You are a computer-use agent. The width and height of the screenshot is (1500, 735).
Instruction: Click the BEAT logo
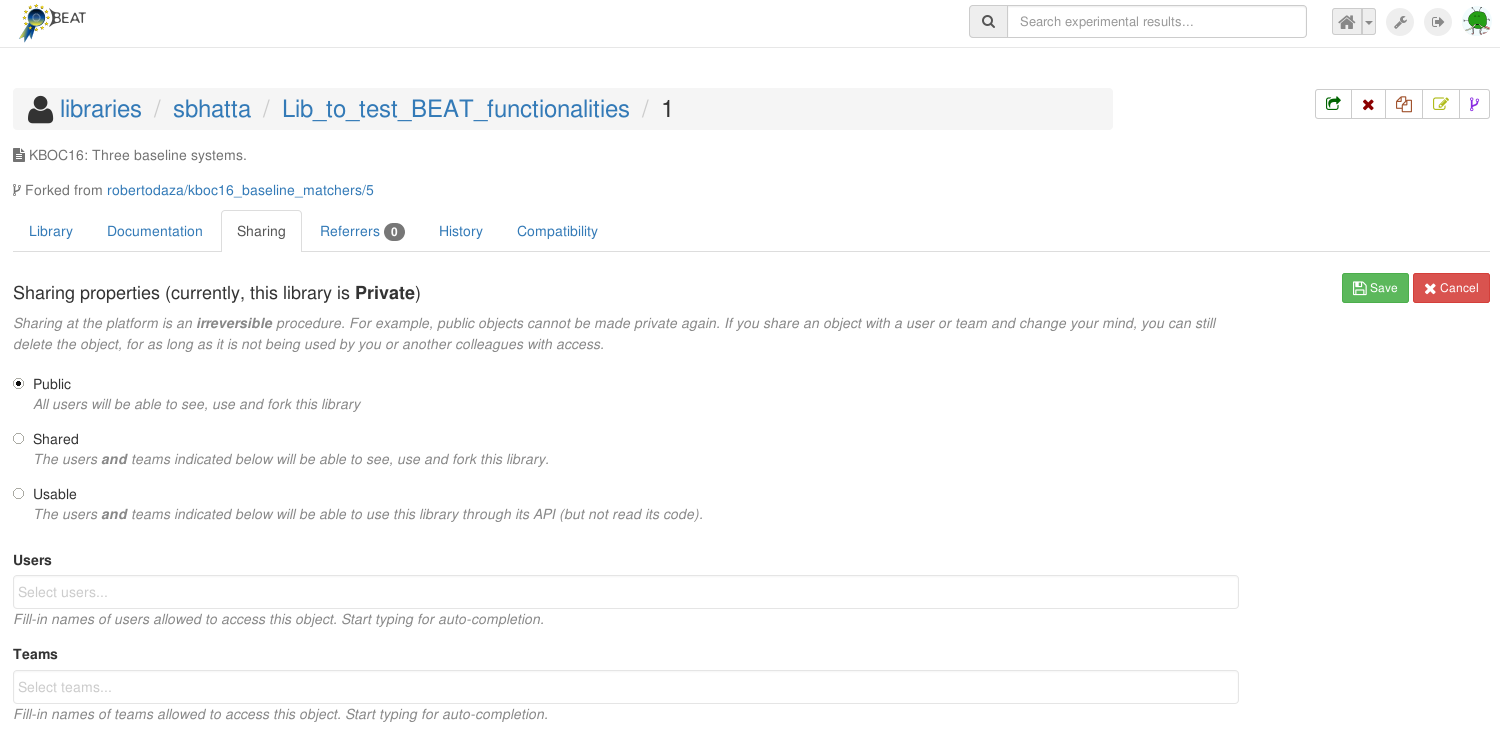(x=53, y=21)
